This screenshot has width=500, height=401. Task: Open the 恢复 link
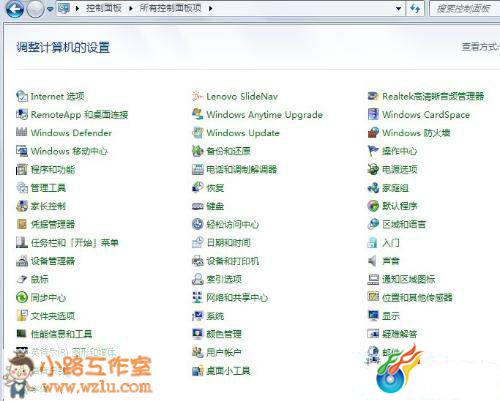pyautogui.click(x=215, y=188)
